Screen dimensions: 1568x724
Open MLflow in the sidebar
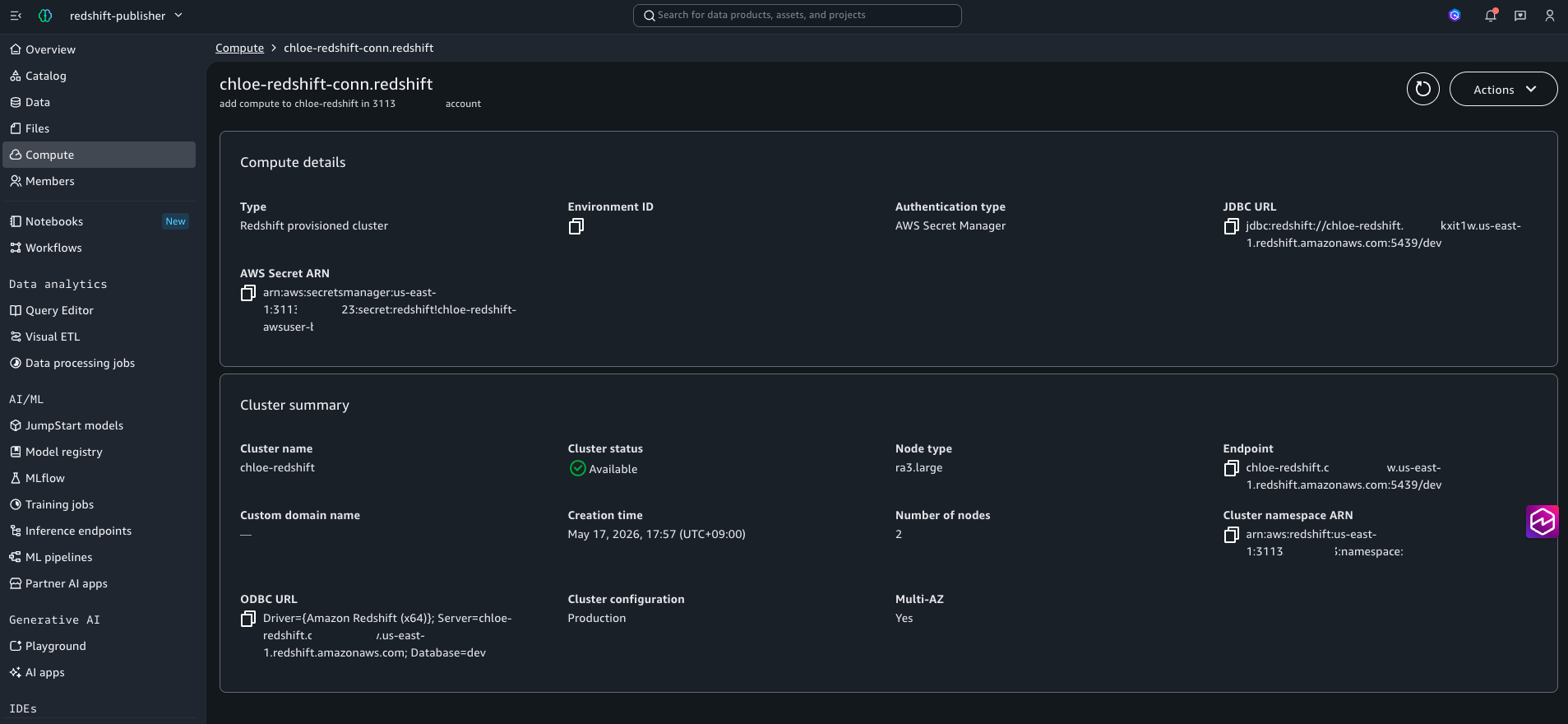coord(99,478)
